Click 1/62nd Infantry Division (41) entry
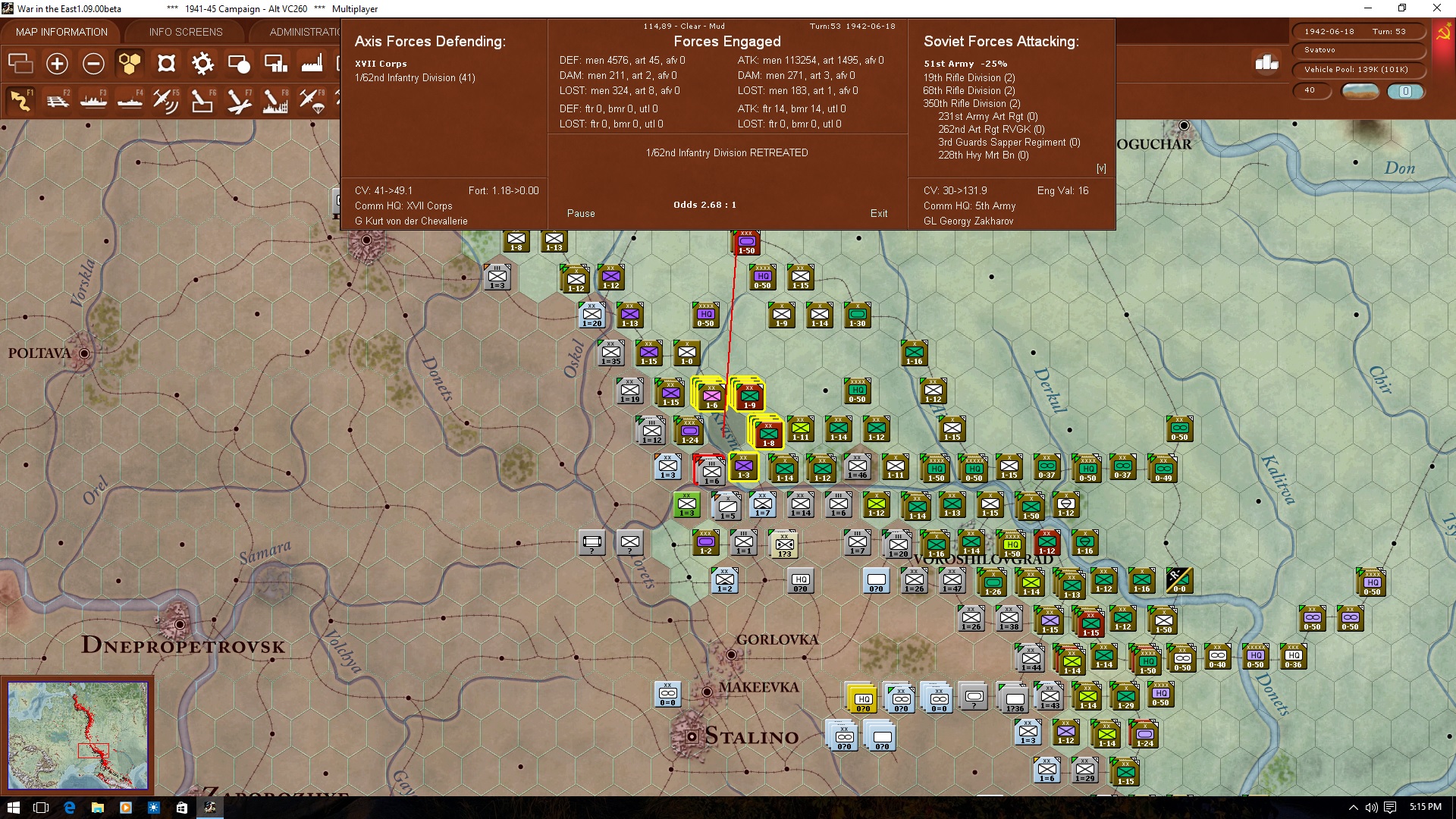 (415, 78)
